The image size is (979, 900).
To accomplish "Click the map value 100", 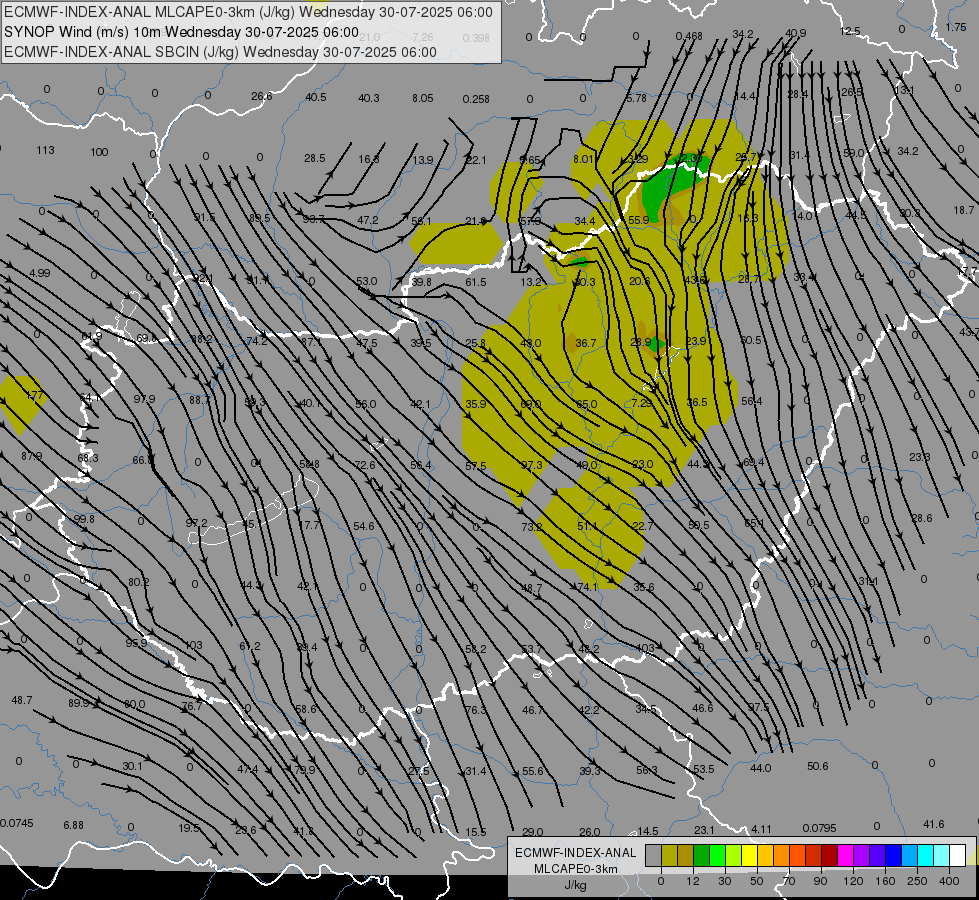I will [99, 152].
